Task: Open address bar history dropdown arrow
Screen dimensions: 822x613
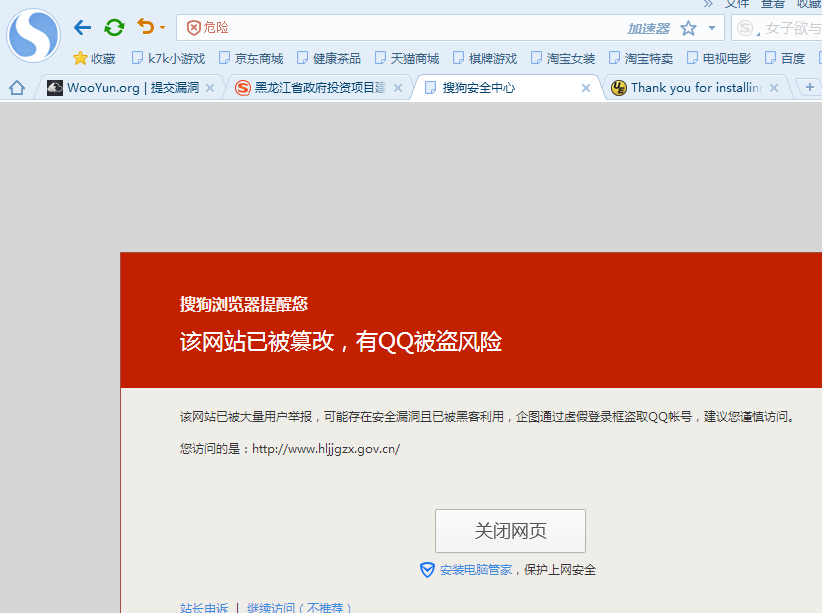Action: pos(712,28)
